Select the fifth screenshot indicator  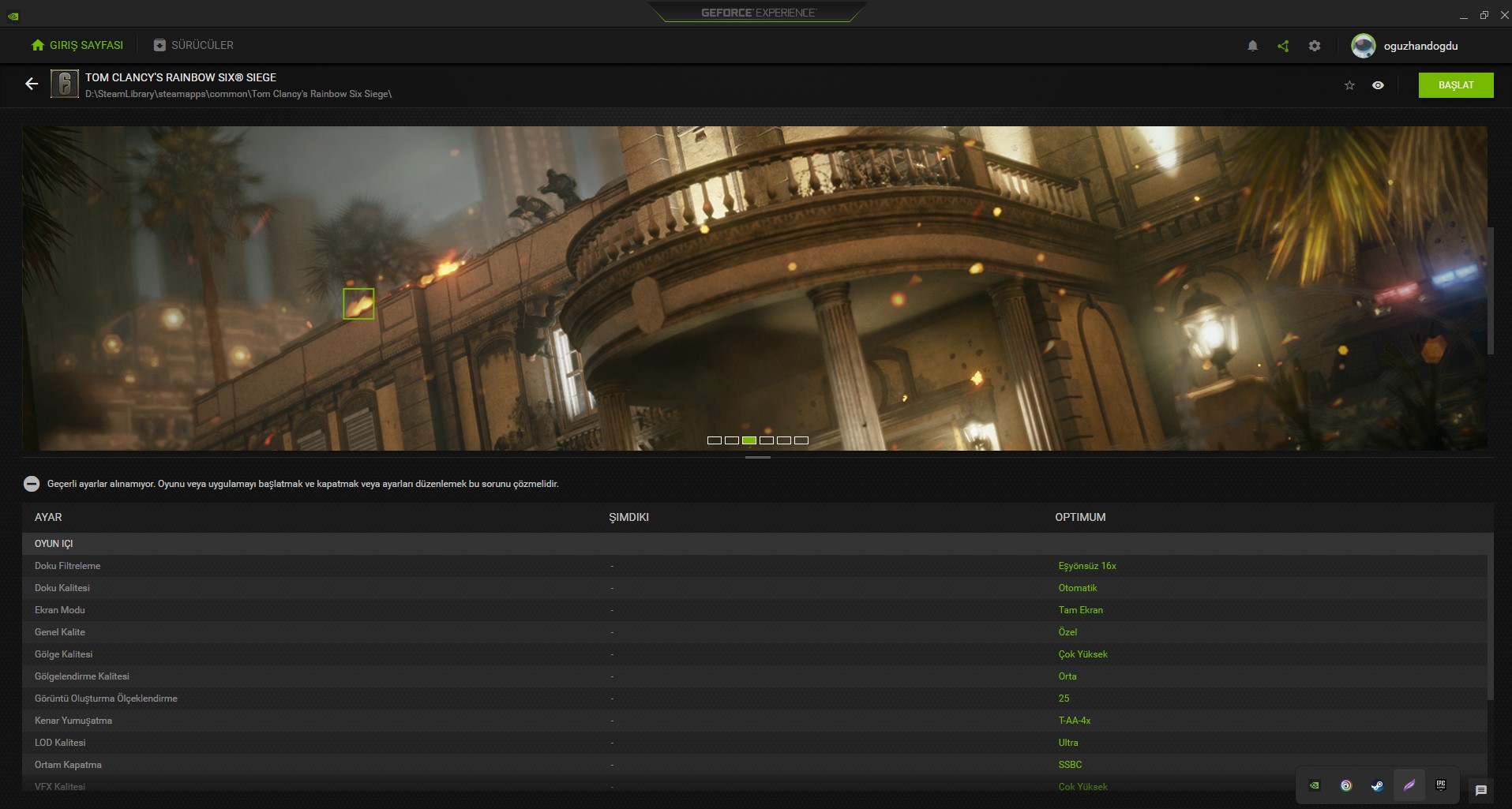(784, 440)
